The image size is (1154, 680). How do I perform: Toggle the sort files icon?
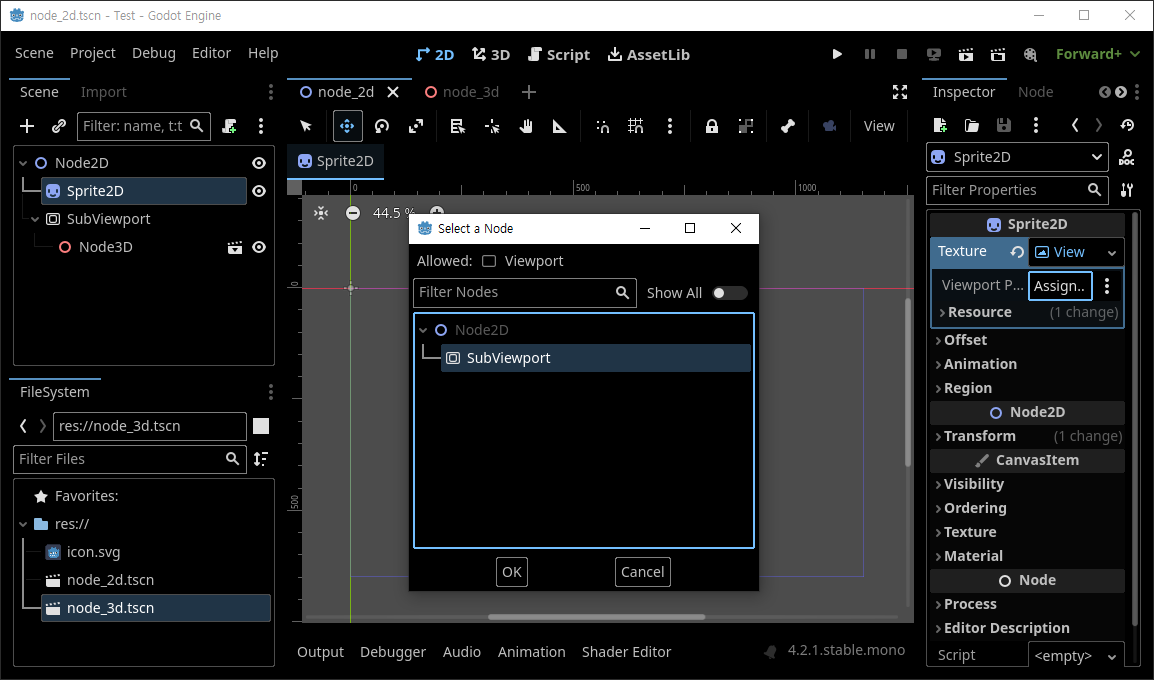261,458
